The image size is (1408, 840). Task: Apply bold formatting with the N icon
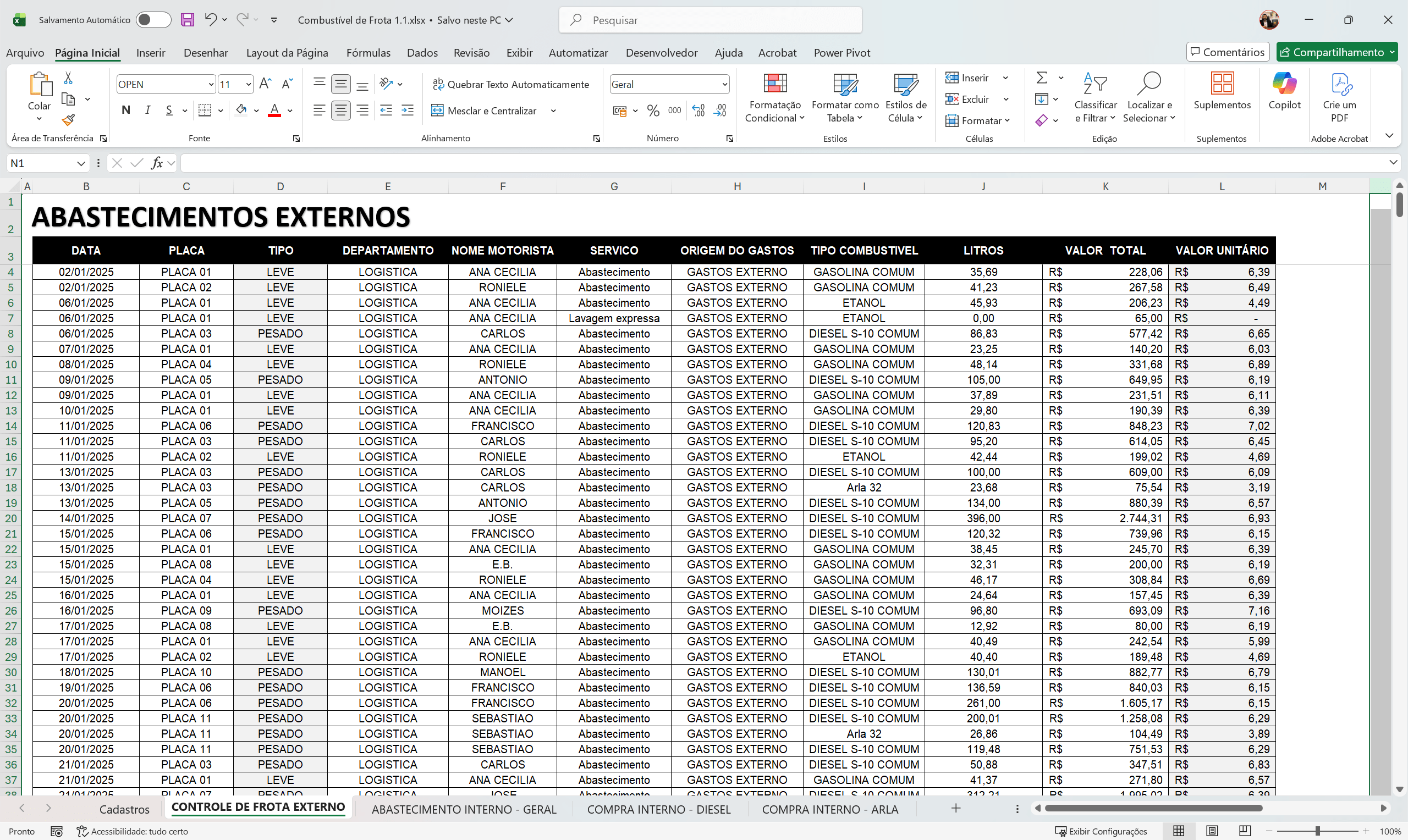pos(126,110)
